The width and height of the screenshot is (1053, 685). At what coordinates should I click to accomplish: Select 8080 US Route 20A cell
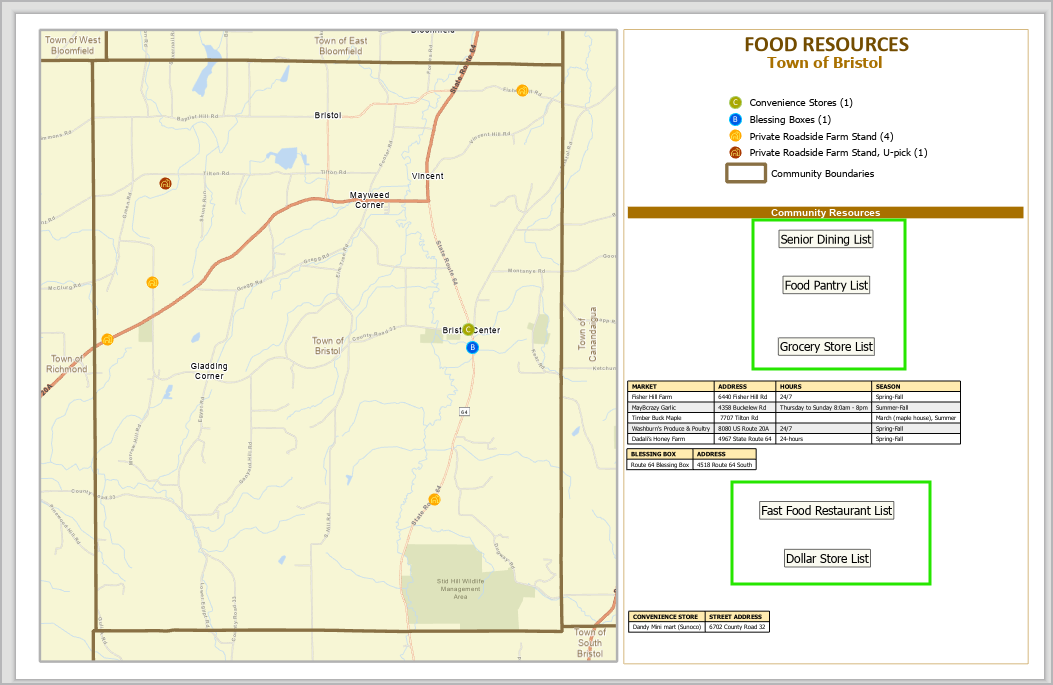click(745, 428)
